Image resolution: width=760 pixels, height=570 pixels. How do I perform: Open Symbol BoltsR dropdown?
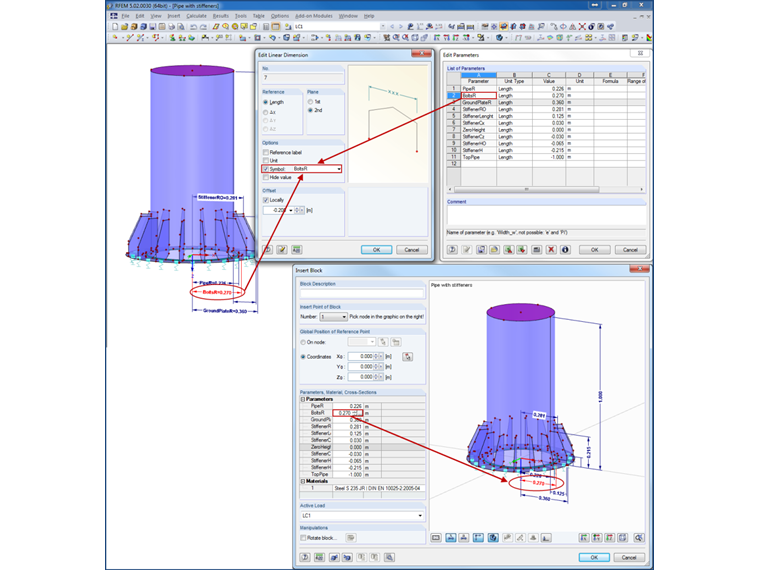pyautogui.click(x=339, y=169)
